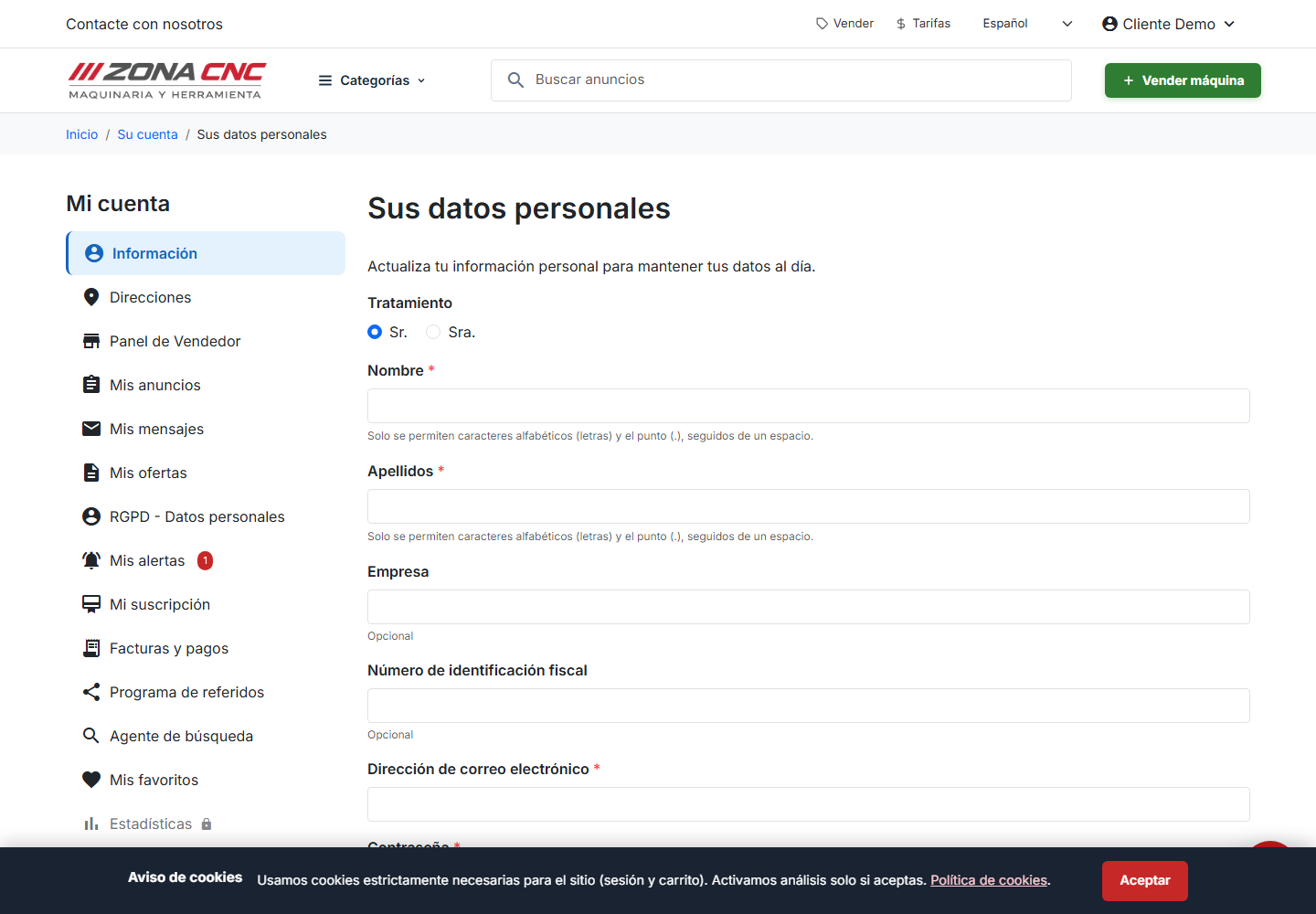
Task: Click the Mis anuncios clipboard icon
Action: 91,385
